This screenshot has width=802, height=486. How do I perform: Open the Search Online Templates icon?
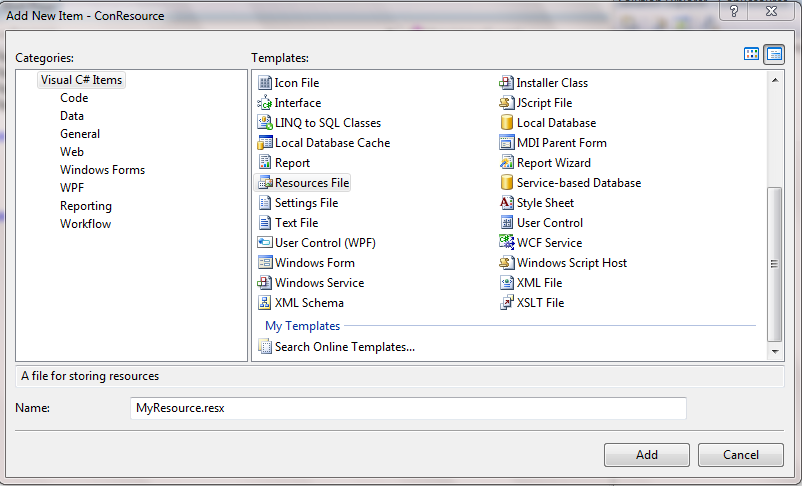(x=264, y=347)
